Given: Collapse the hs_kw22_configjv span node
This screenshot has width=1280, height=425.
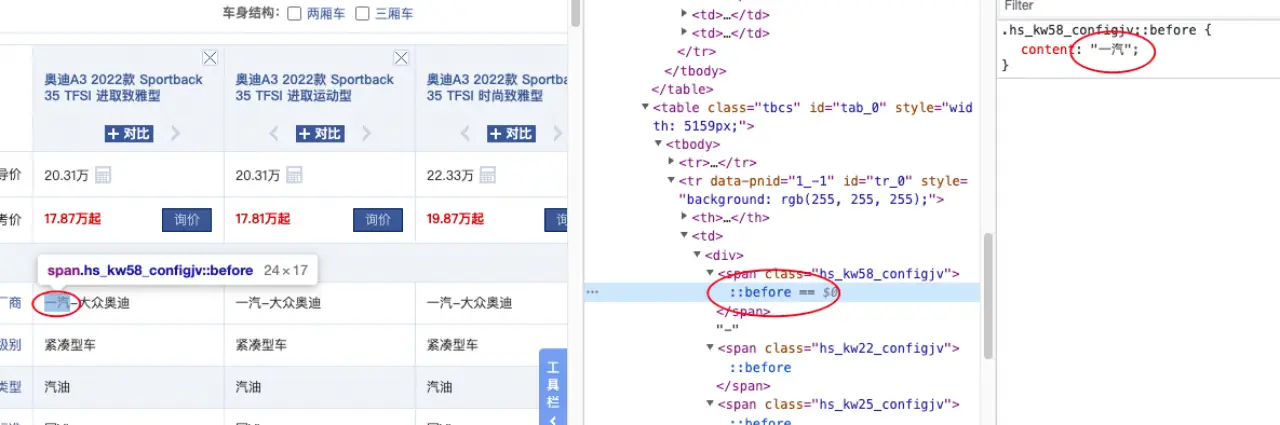Looking at the screenshot, I should pos(711,348).
